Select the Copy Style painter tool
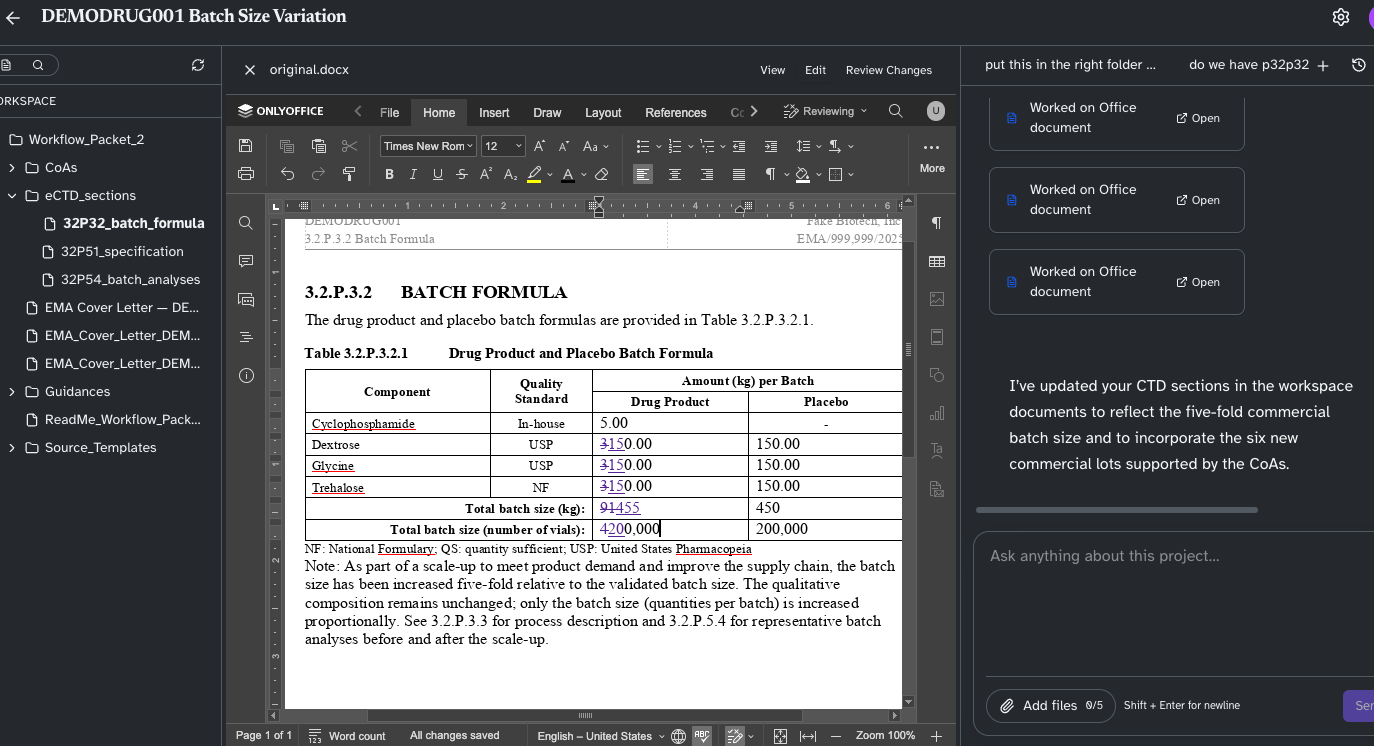The width and height of the screenshot is (1374, 746). point(349,174)
